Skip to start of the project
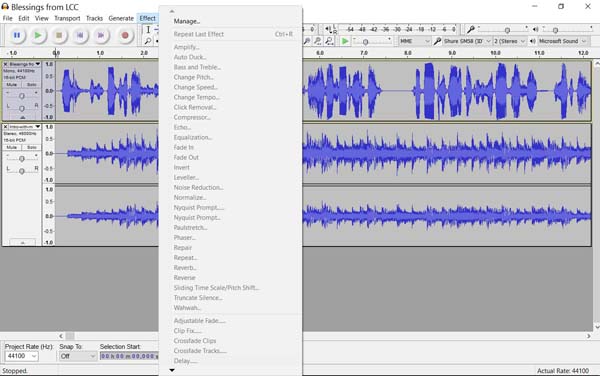600x376 pixels. pos(80,35)
